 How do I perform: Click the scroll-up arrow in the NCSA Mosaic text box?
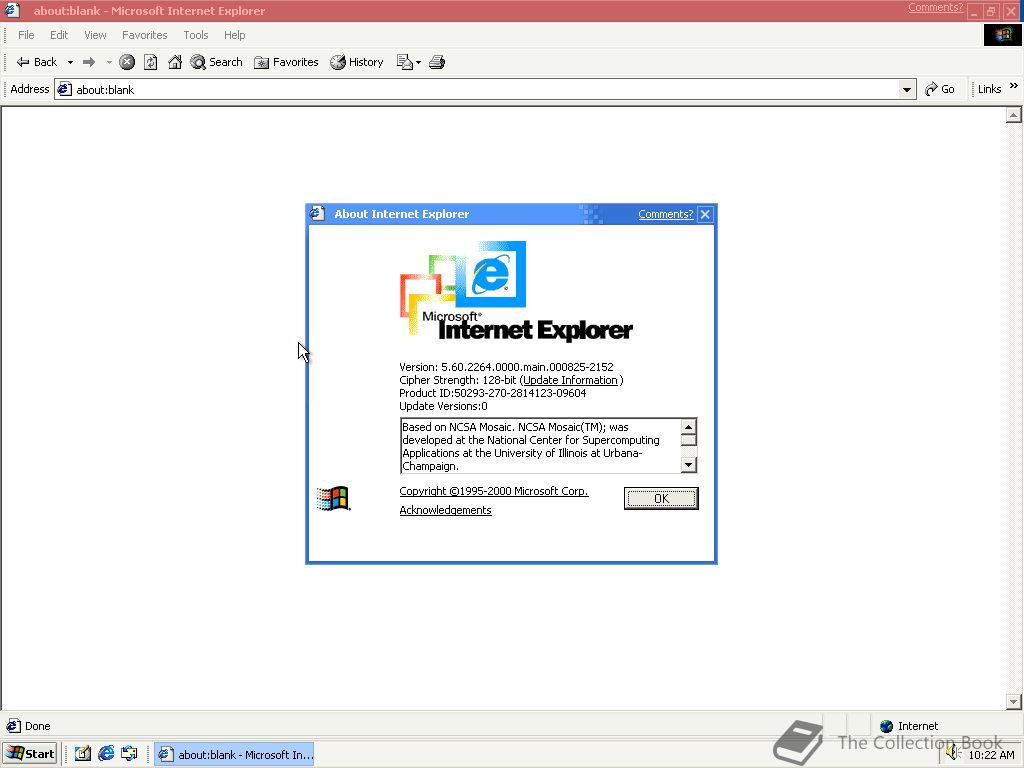click(x=688, y=426)
